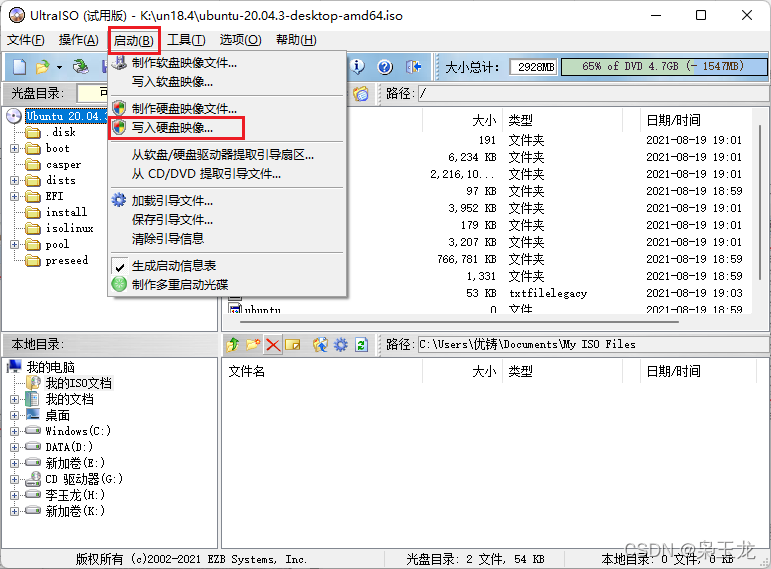
Task: Click the 2928MB total size field
Action: click(x=534, y=67)
